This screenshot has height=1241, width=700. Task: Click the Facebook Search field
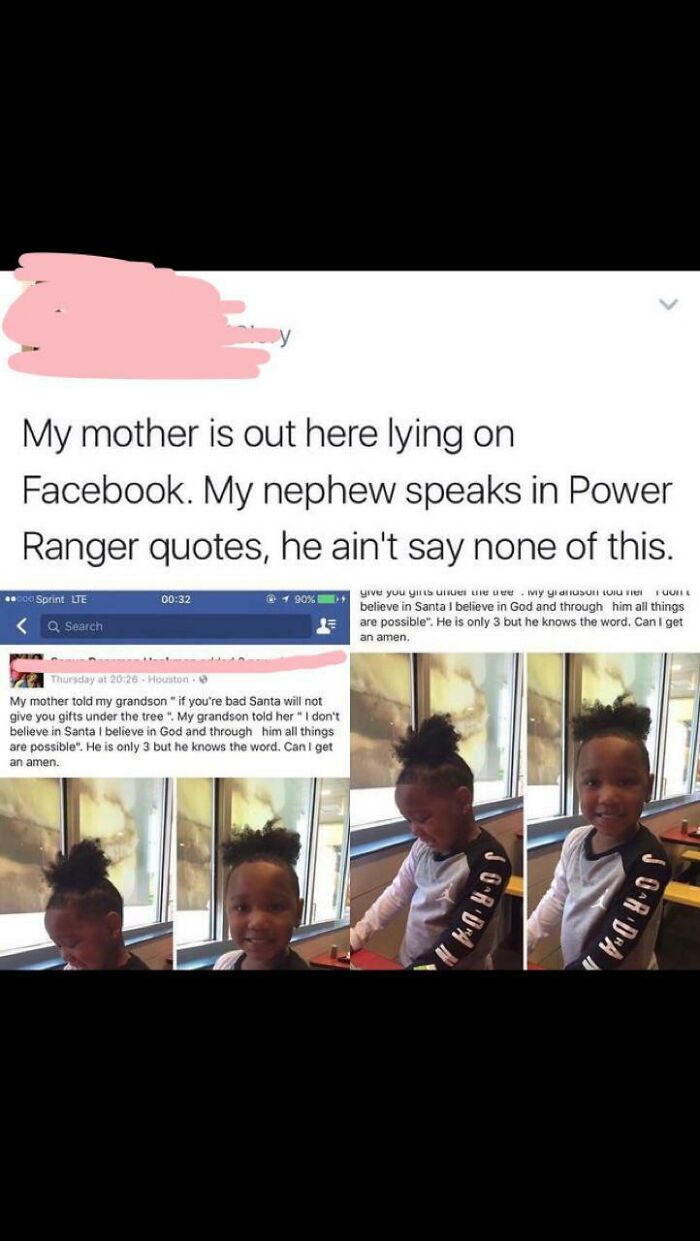point(176,626)
